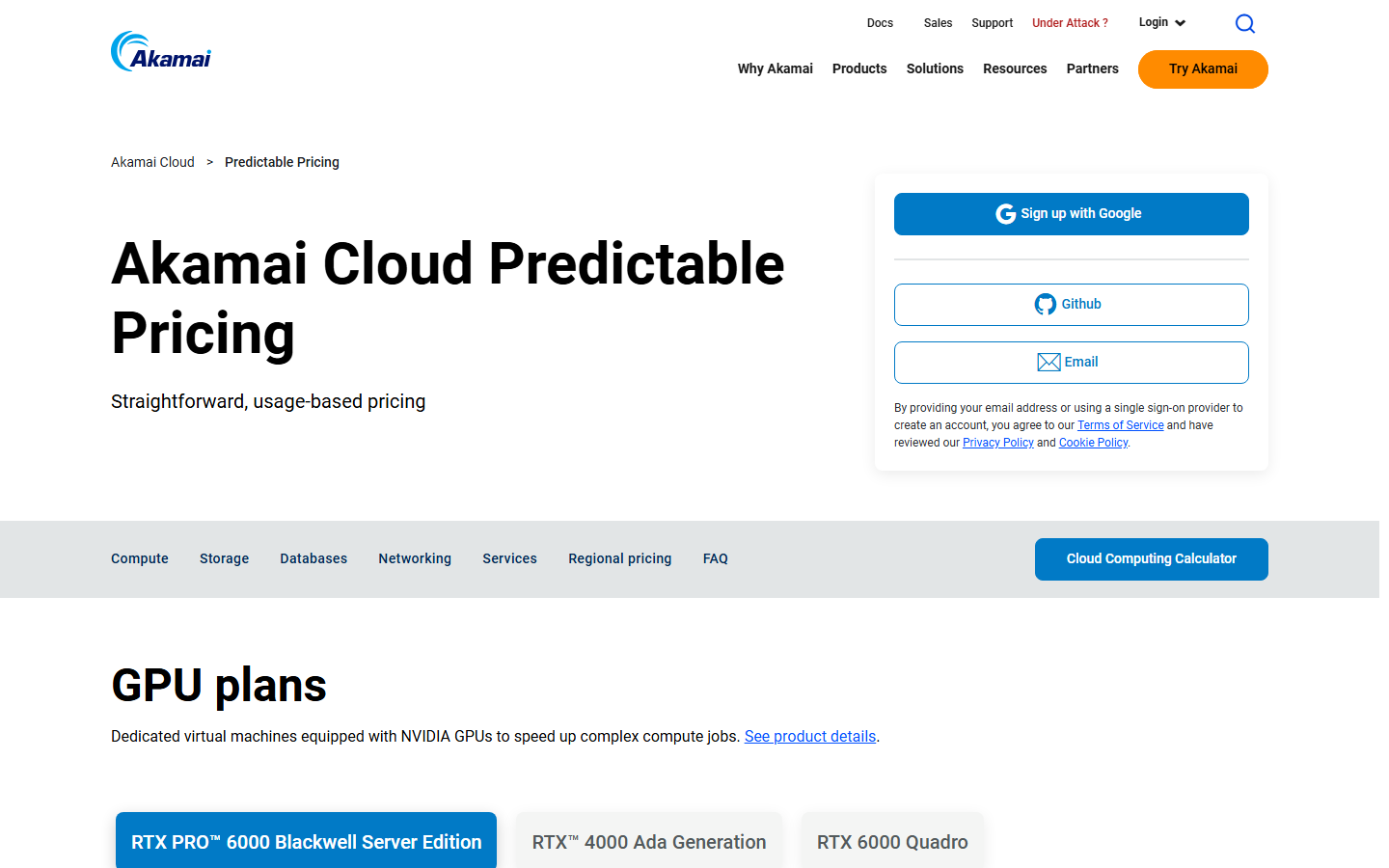Select RTX PRO 6000 Blackwell Server Edition tab

306,841
